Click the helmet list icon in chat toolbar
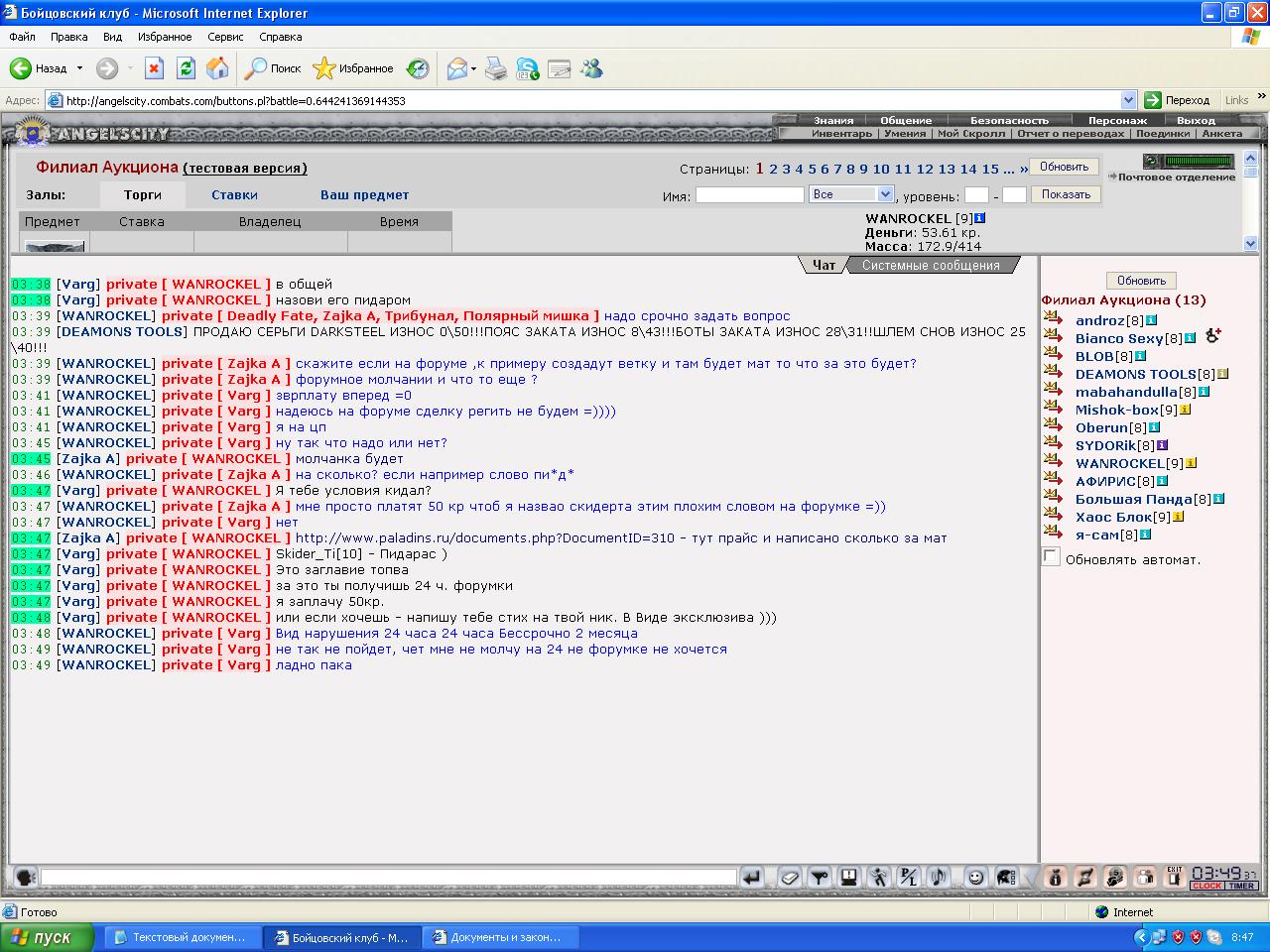1270x952 pixels. (1006, 877)
